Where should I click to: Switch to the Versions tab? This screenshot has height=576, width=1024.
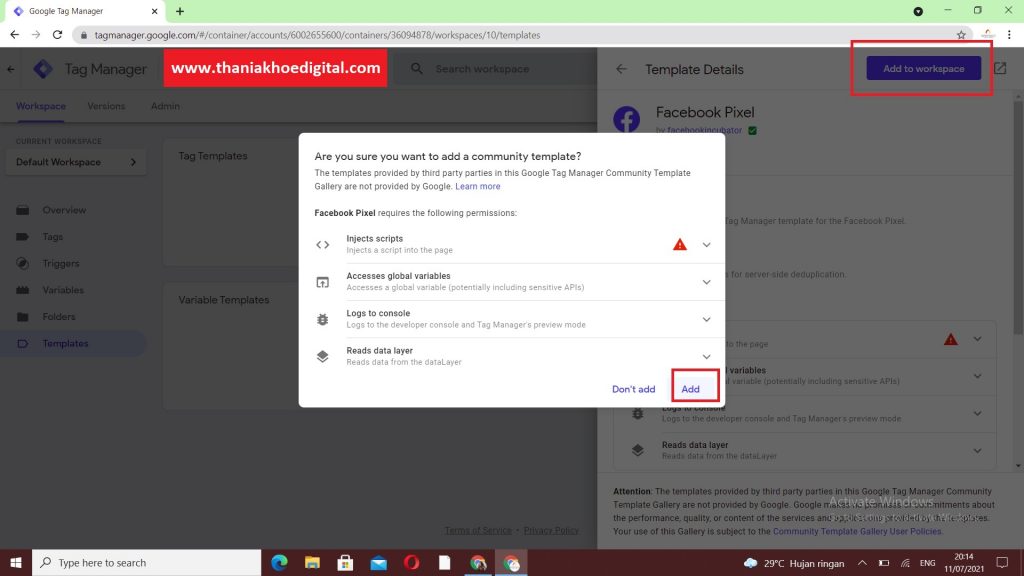[106, 106]
